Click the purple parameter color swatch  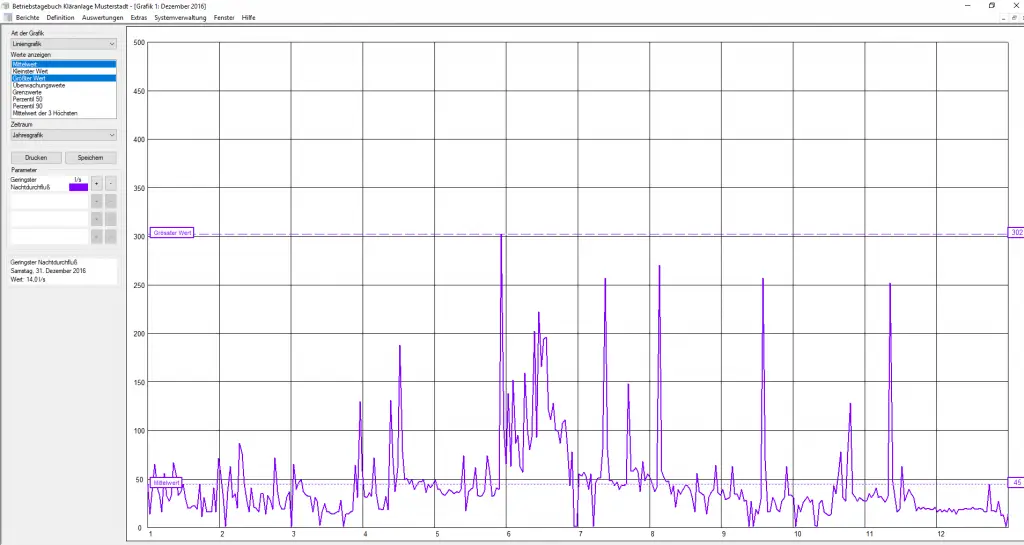pos(78,186)
